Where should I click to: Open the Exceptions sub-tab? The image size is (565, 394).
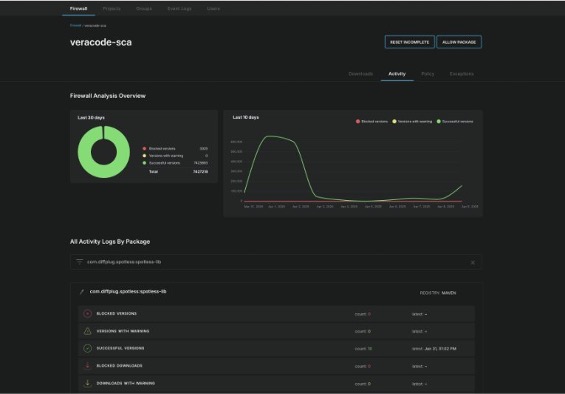(462, 74)
